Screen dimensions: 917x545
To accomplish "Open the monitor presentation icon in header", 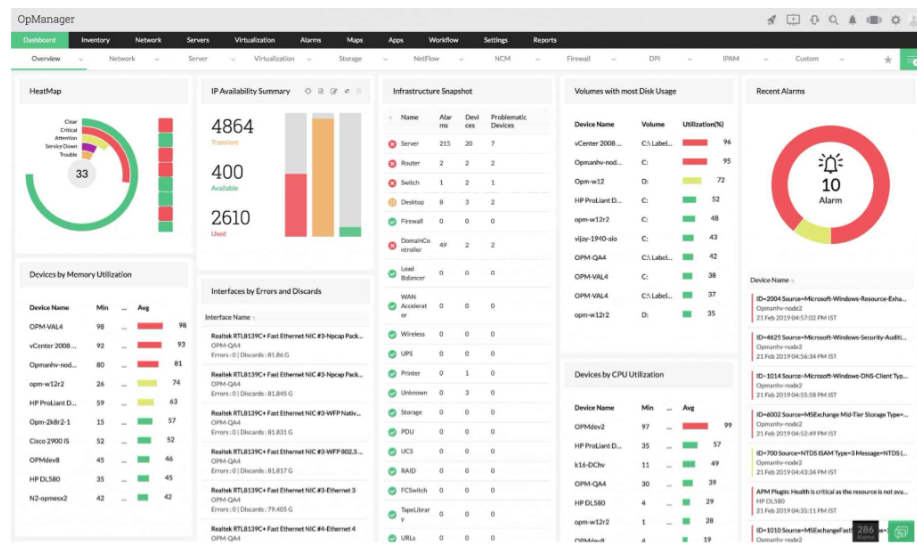I will point(793,20).
